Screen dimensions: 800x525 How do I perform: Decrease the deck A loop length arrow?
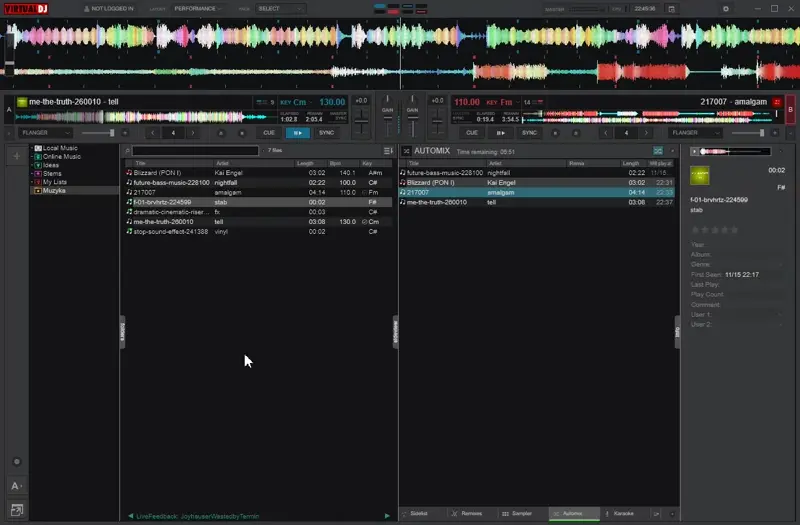coord(153,133)
